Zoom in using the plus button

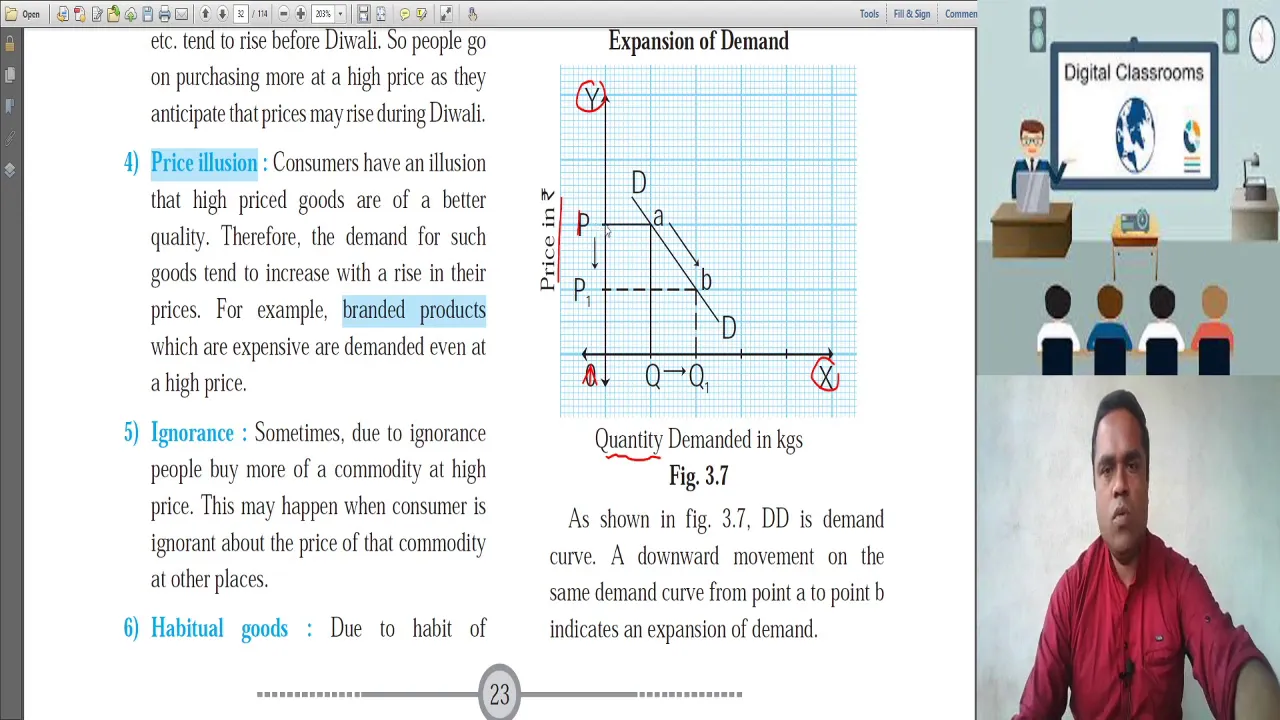301,14
